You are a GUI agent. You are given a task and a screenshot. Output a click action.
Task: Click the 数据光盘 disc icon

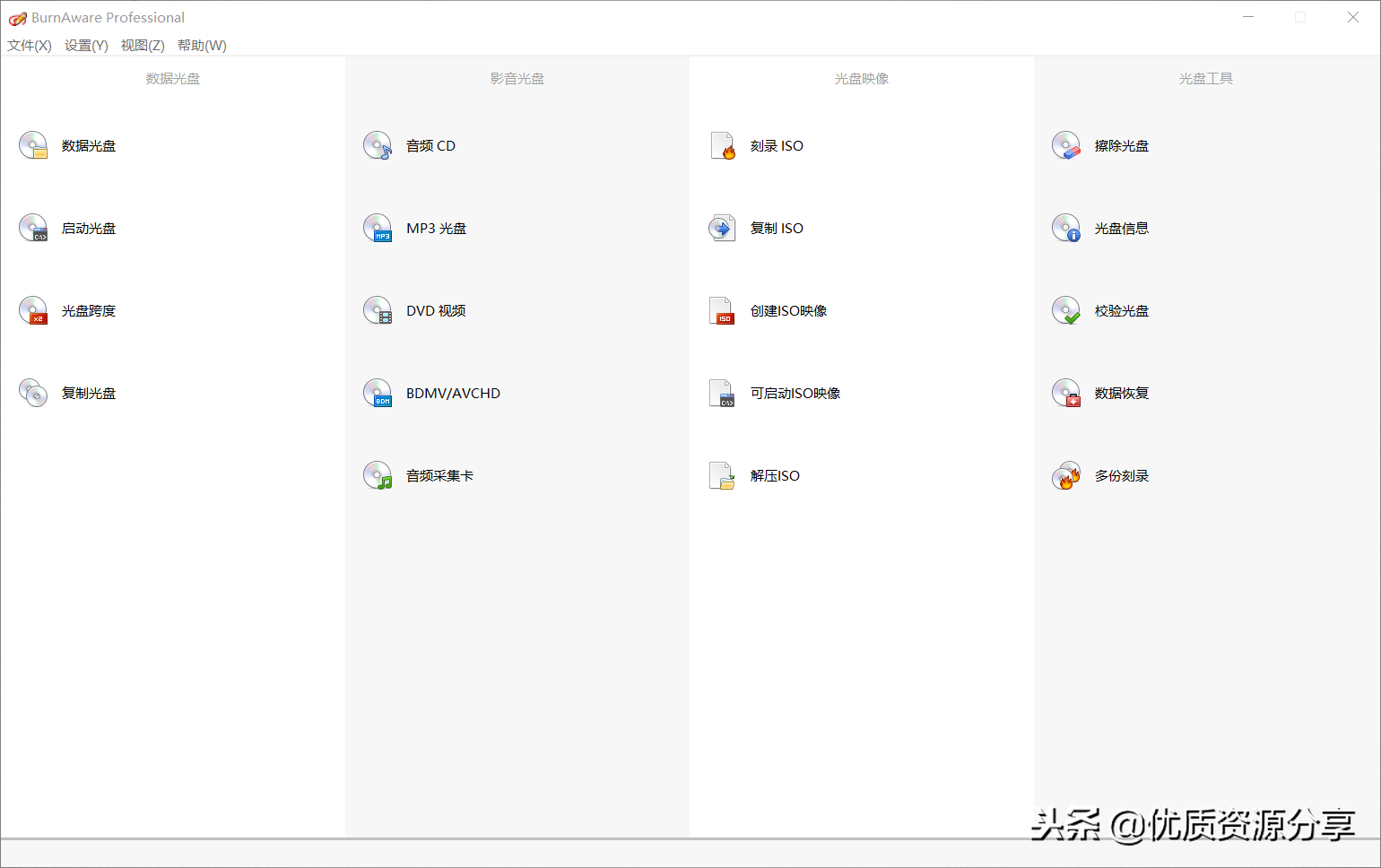tap(33, 145)
